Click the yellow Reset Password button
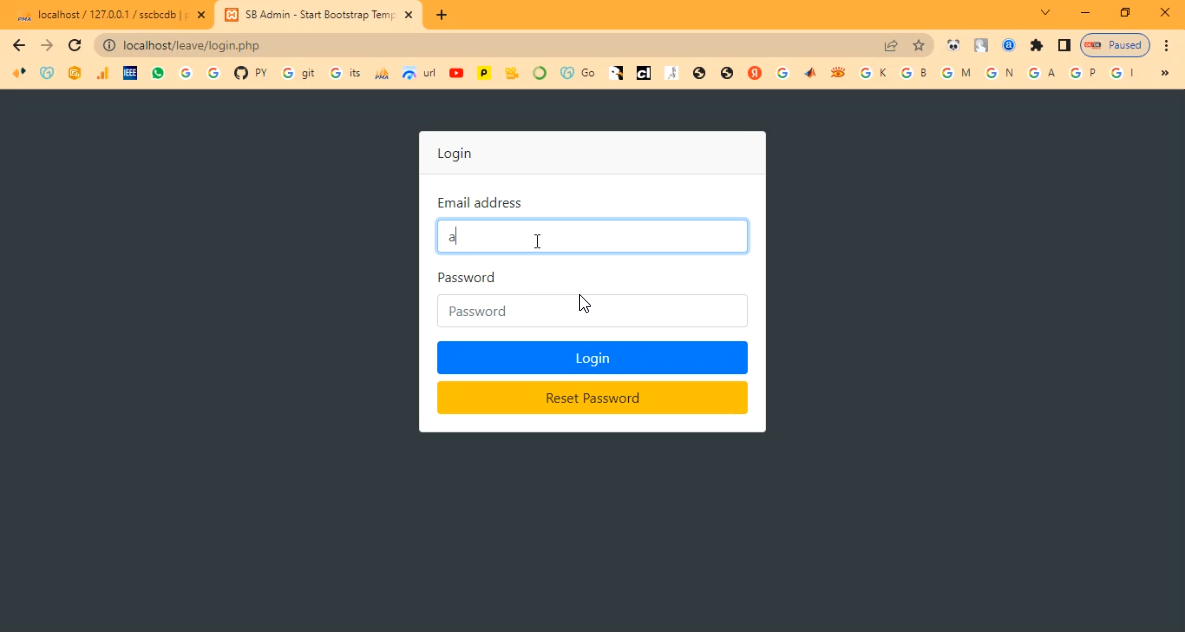1185x632 pixels. [592, 398]
